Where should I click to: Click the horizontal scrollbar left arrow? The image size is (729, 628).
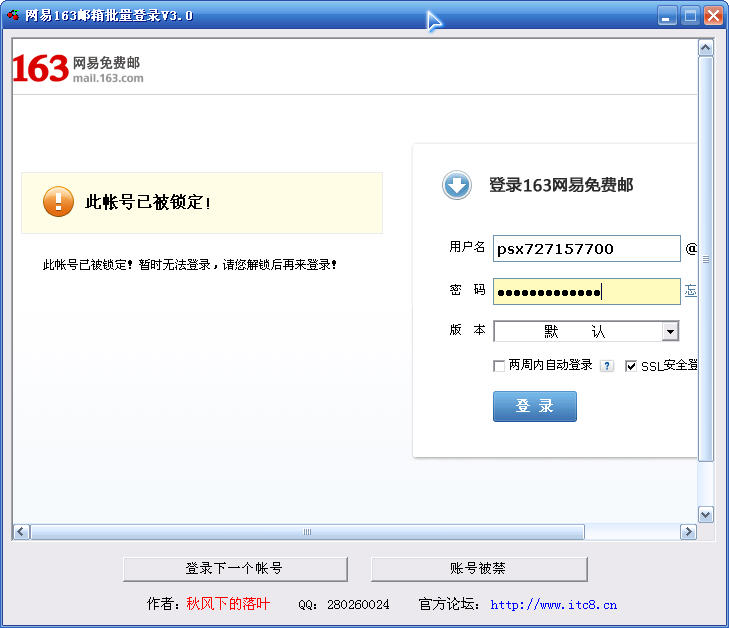[x=21, y=531]
